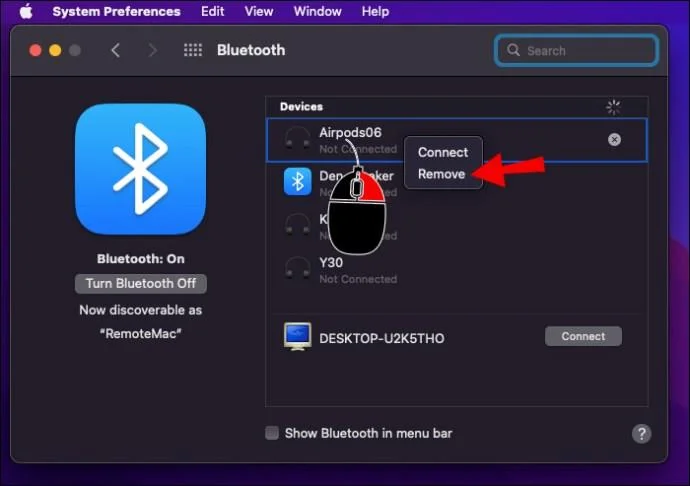
Task: Go back with the left chevron
Action: click(x=115, y=50)
